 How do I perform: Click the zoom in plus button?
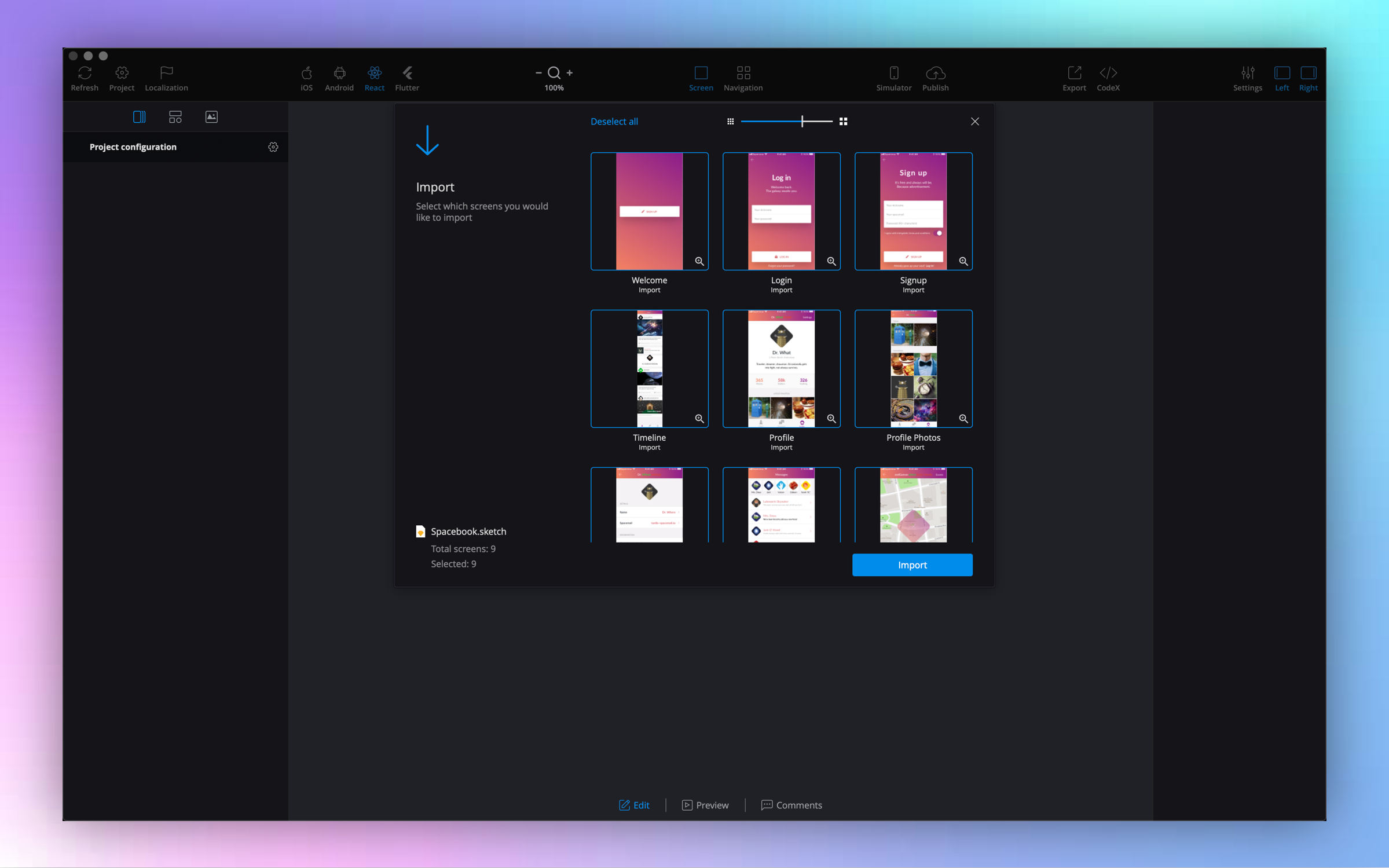pos(570,73)
